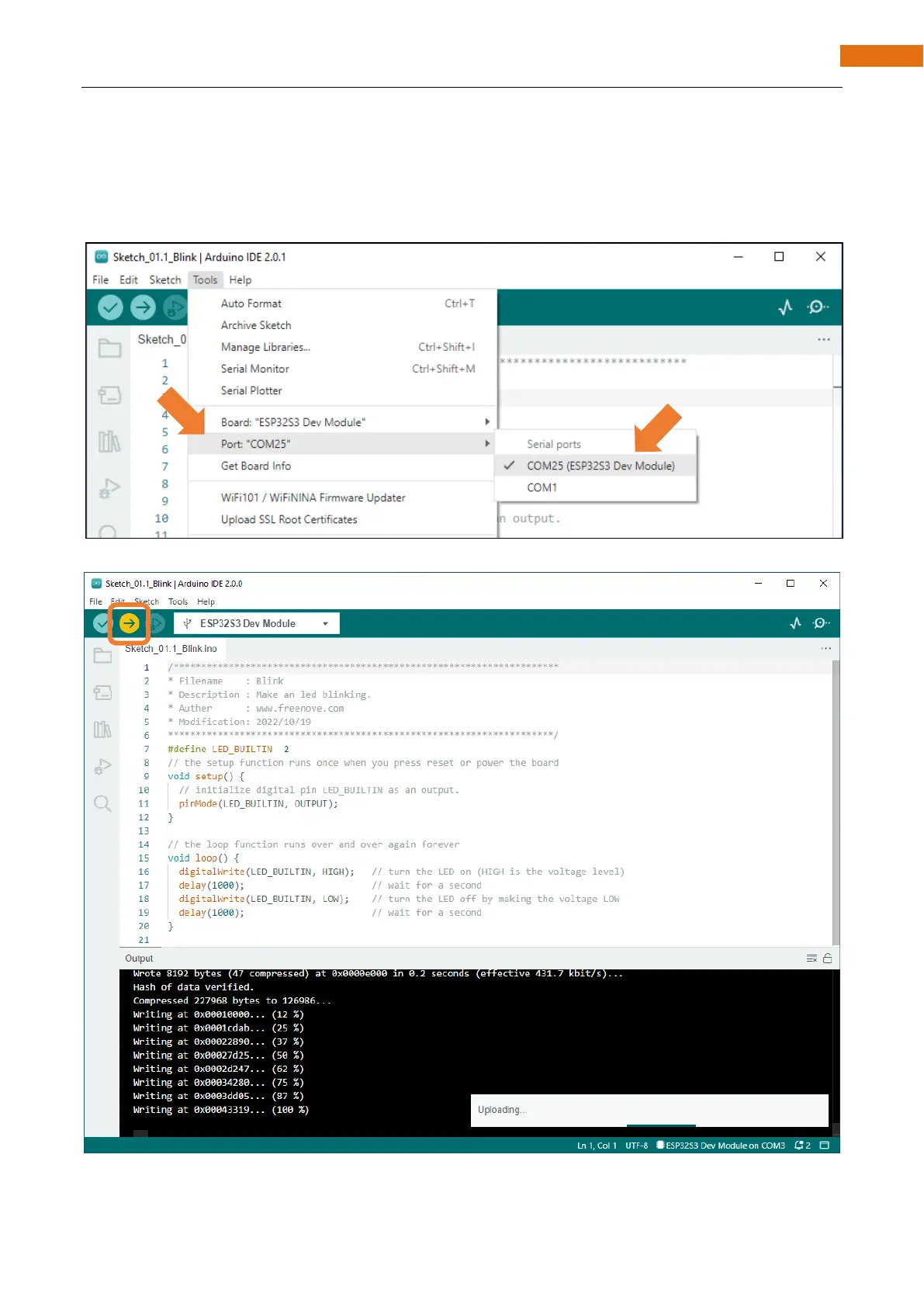Open WiFi101 / WiFiNINA Firmware Updater
The width and height of the screenshot is (924, 1307).
[x=343, y=497]
